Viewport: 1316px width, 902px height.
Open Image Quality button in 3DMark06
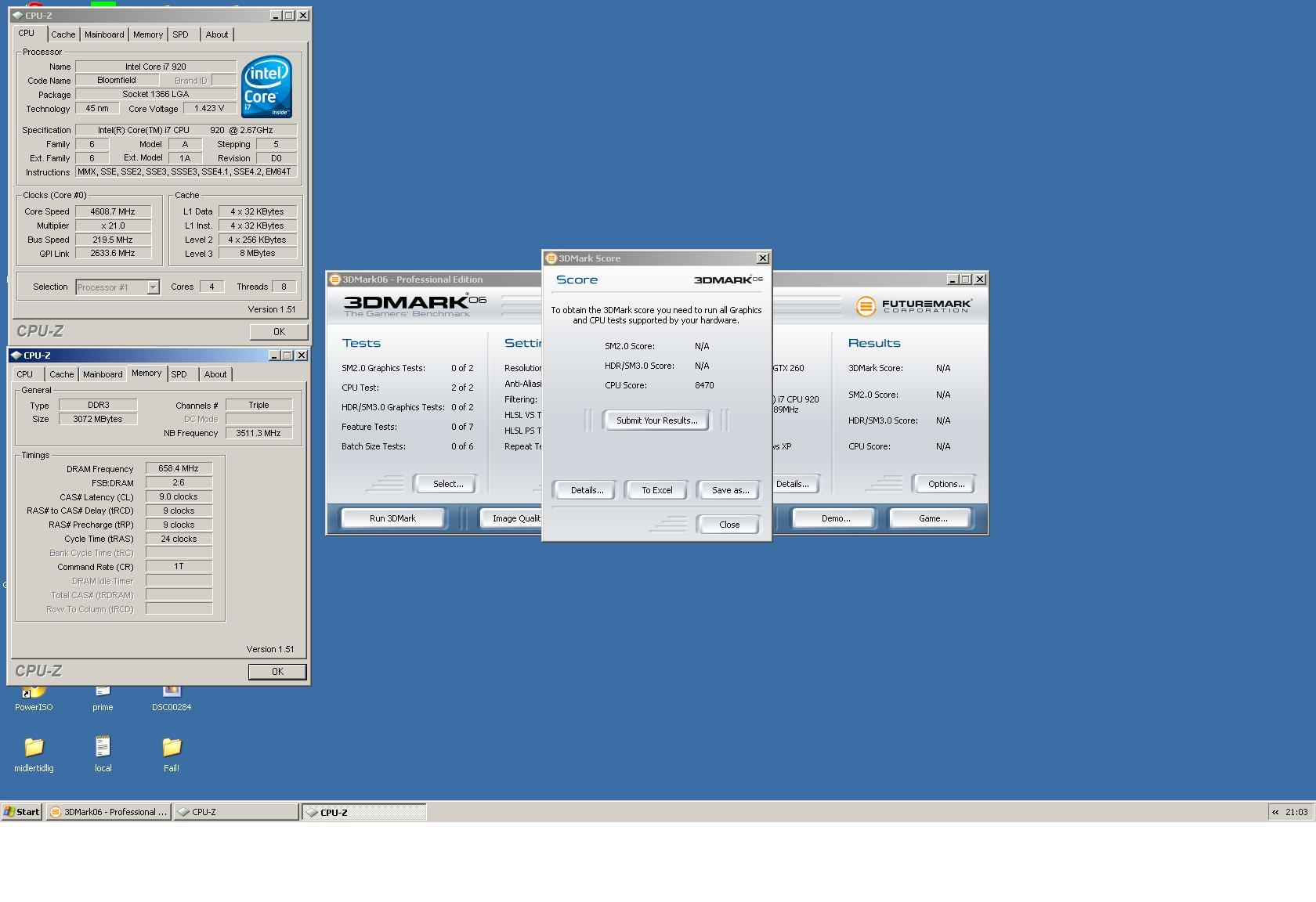point(511,518)
